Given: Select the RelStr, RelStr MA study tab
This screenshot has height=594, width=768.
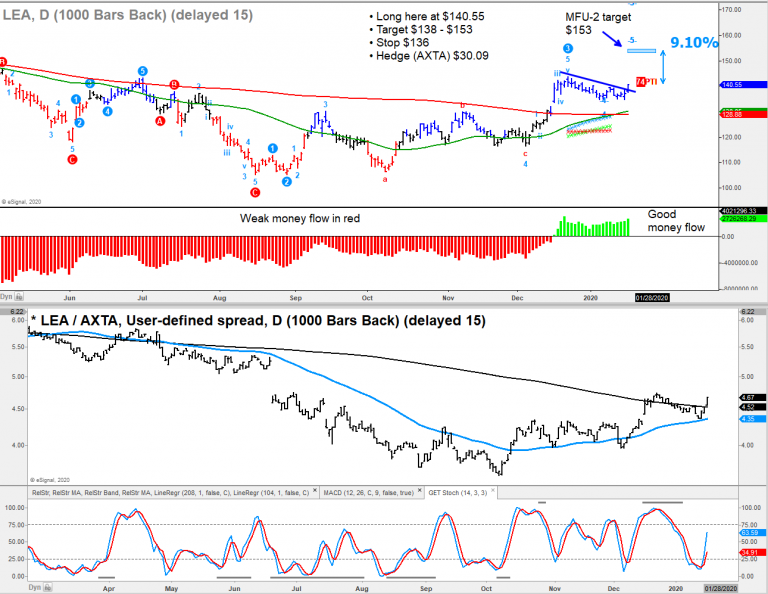Looking at the screenshot, I should click(170, 493).
